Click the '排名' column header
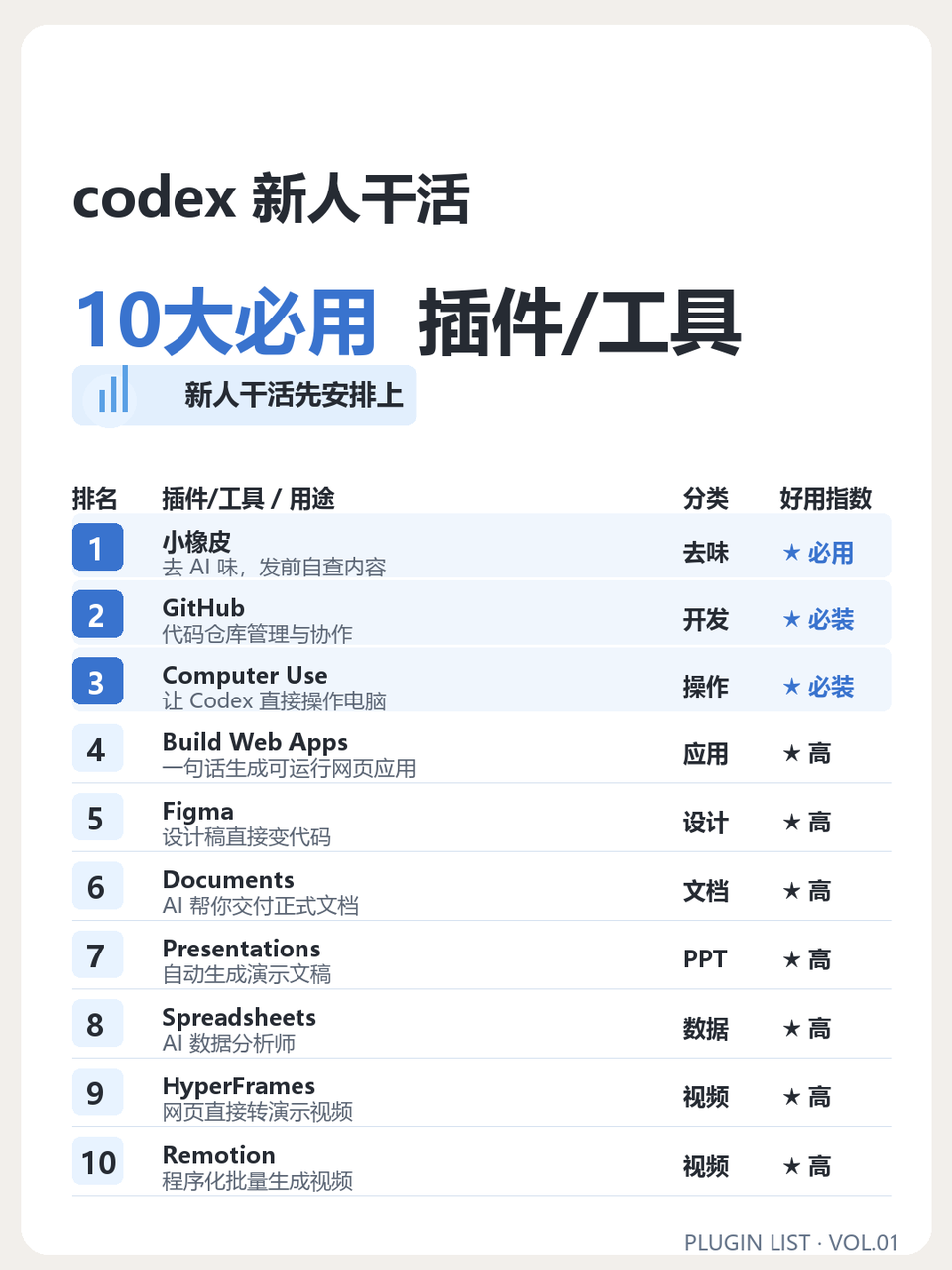952x1270 pixels. point(95,498)
